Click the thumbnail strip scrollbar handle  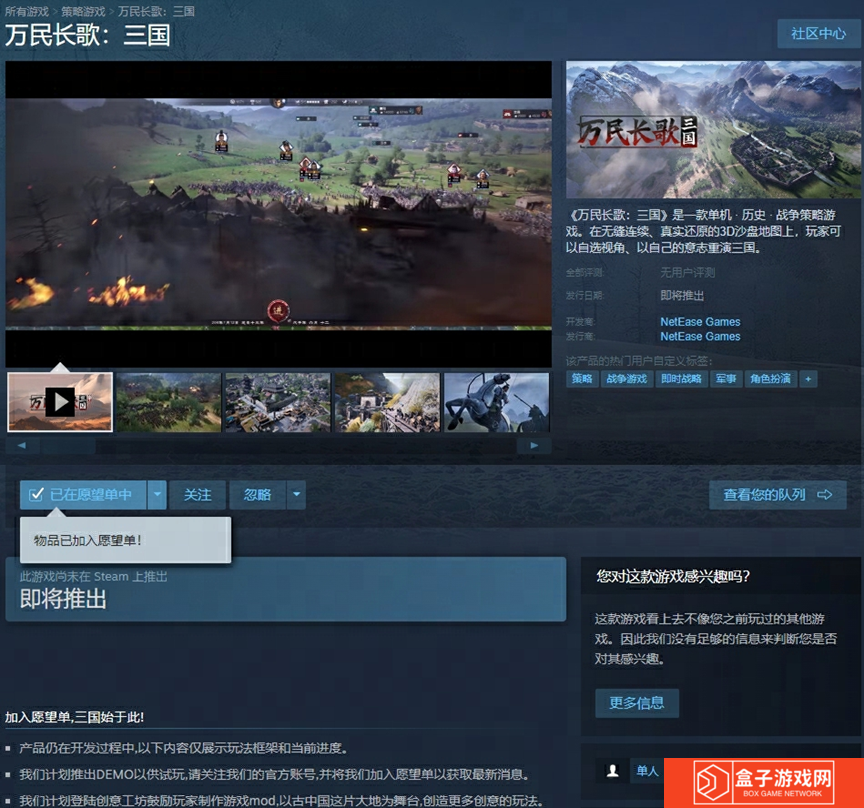pyautogui.click(x=68, y=445)
